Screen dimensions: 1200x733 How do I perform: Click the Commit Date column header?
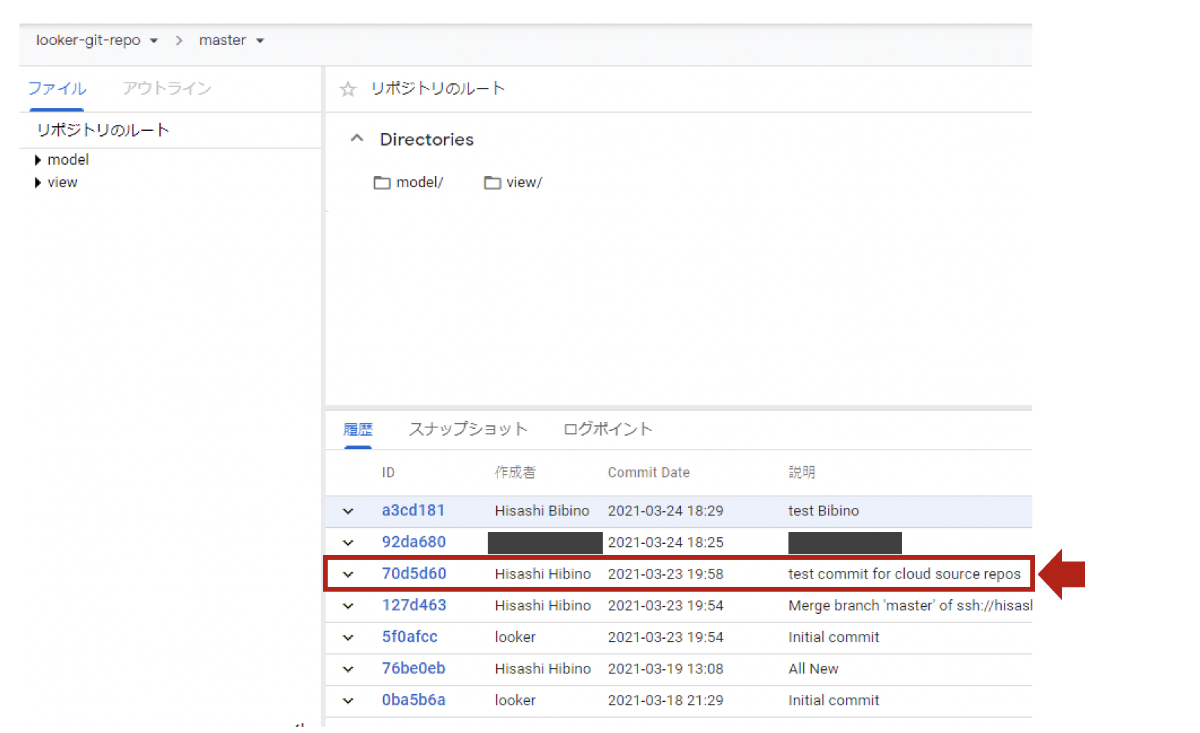(649, 473)
